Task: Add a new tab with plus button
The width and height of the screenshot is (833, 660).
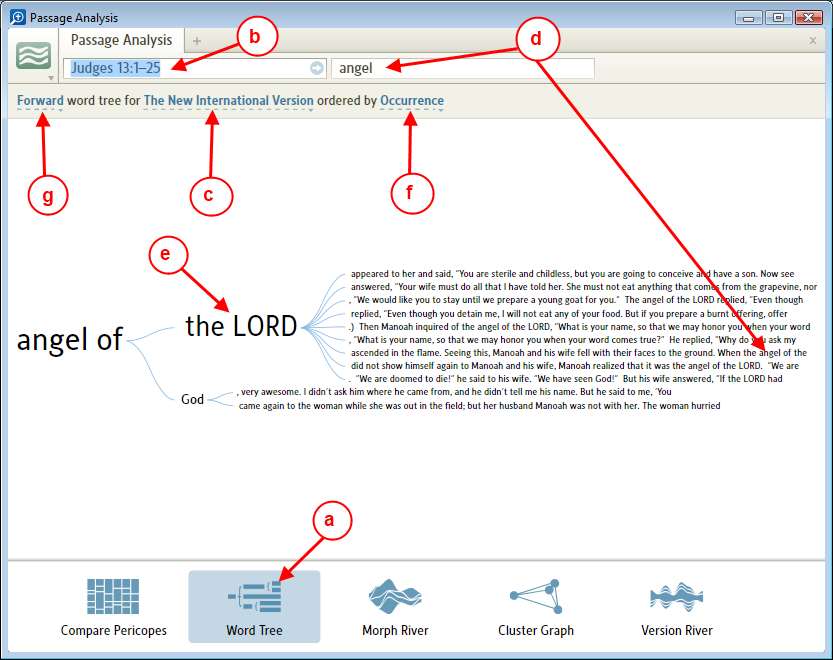Action: coord(197,40)
